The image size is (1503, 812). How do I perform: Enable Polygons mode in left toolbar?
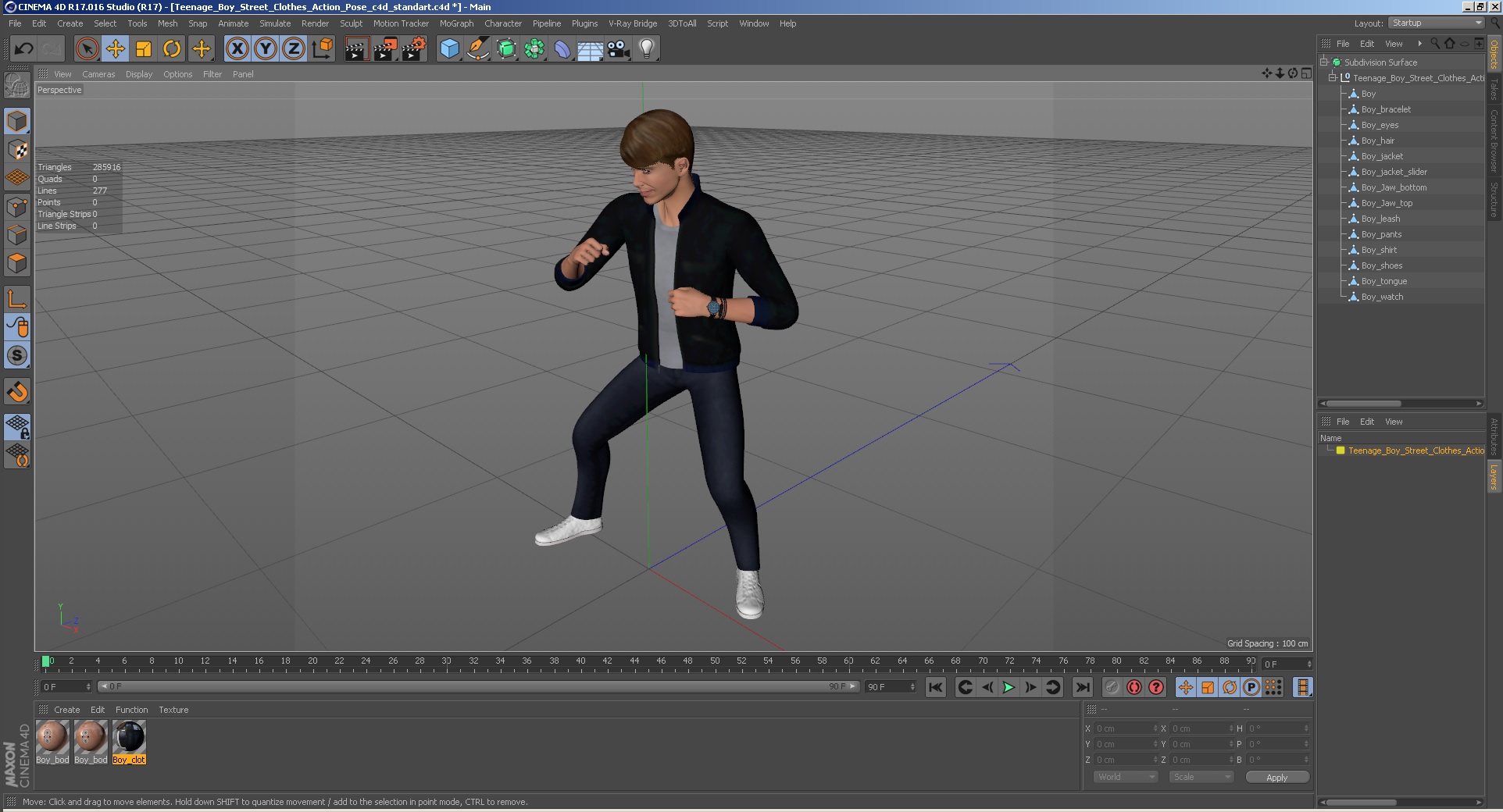(x=17, y=263)
